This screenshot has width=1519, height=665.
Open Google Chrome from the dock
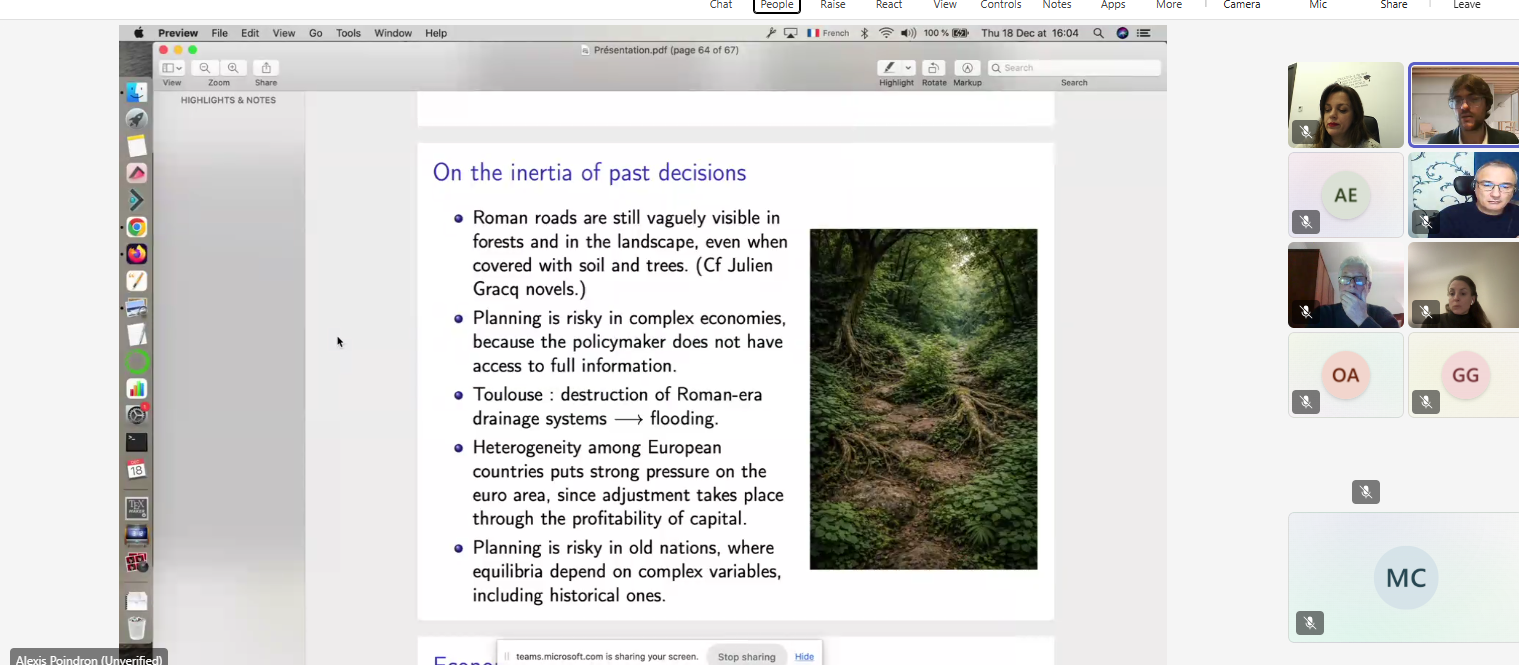point(137,227)
